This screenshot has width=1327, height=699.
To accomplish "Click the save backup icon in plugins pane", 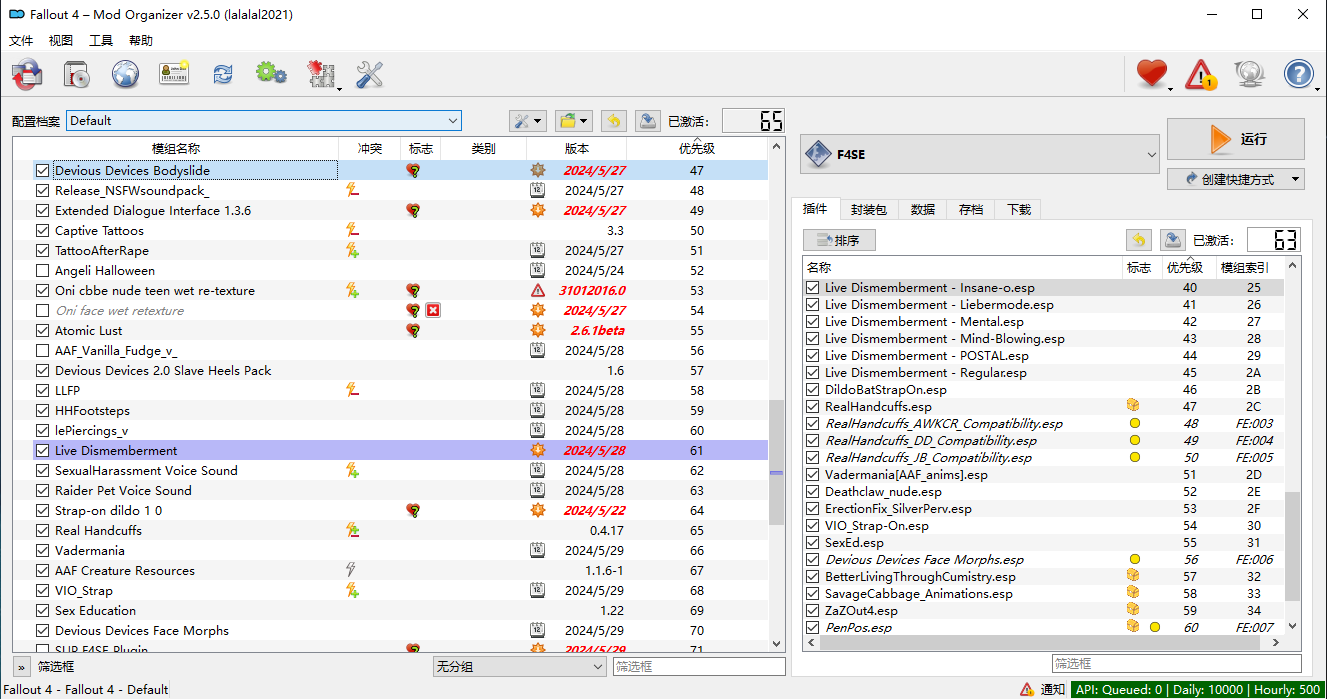I will pos(1172,240).
